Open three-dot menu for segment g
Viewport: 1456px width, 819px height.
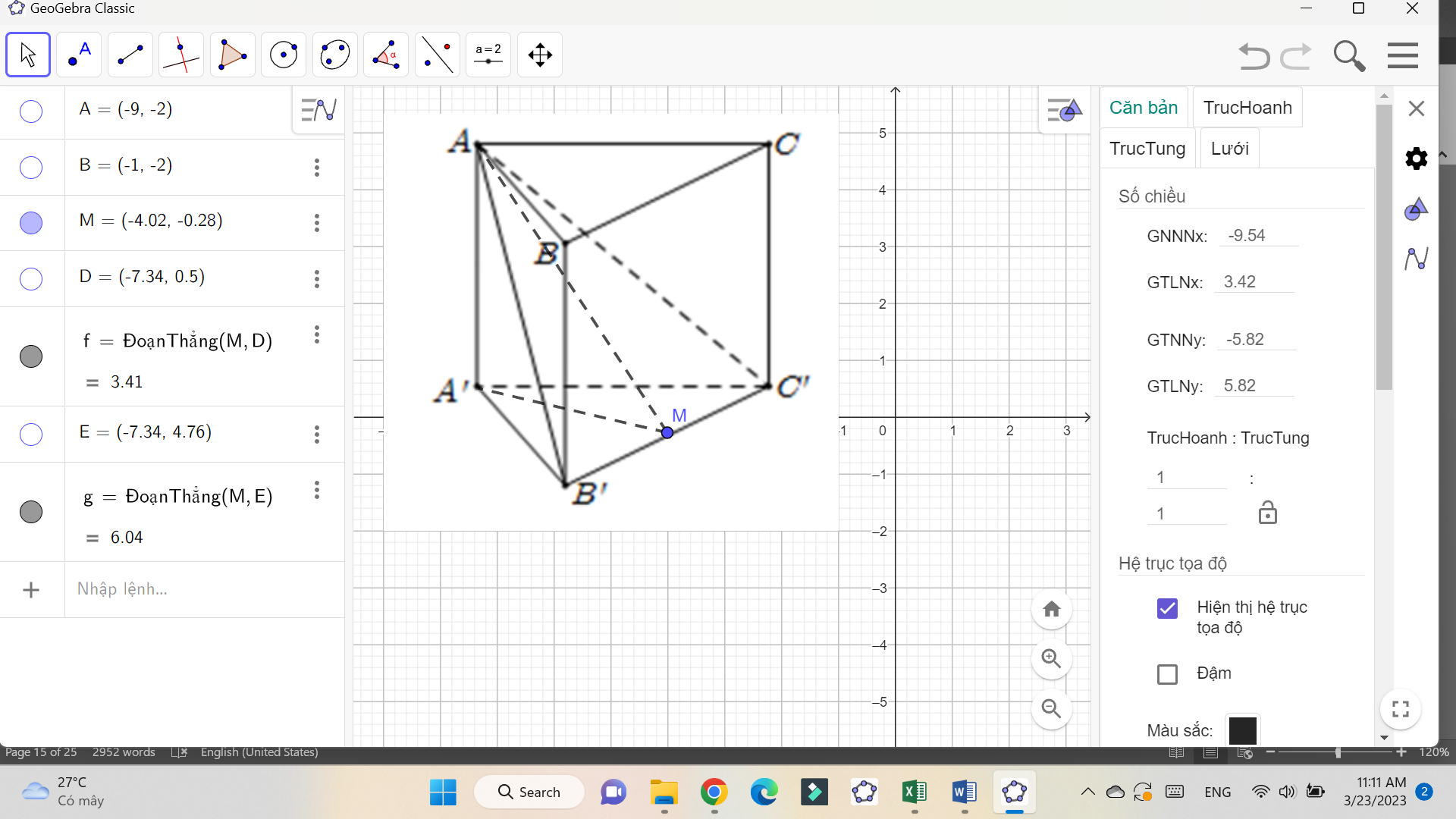[x=317, y=491]
